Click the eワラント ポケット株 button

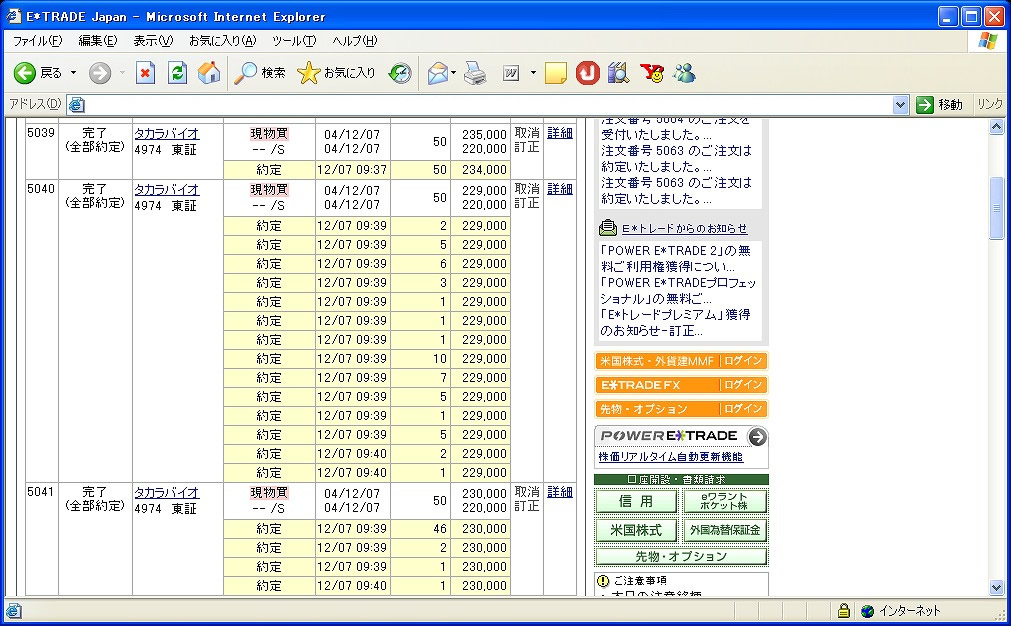click(x=724, y=501)
